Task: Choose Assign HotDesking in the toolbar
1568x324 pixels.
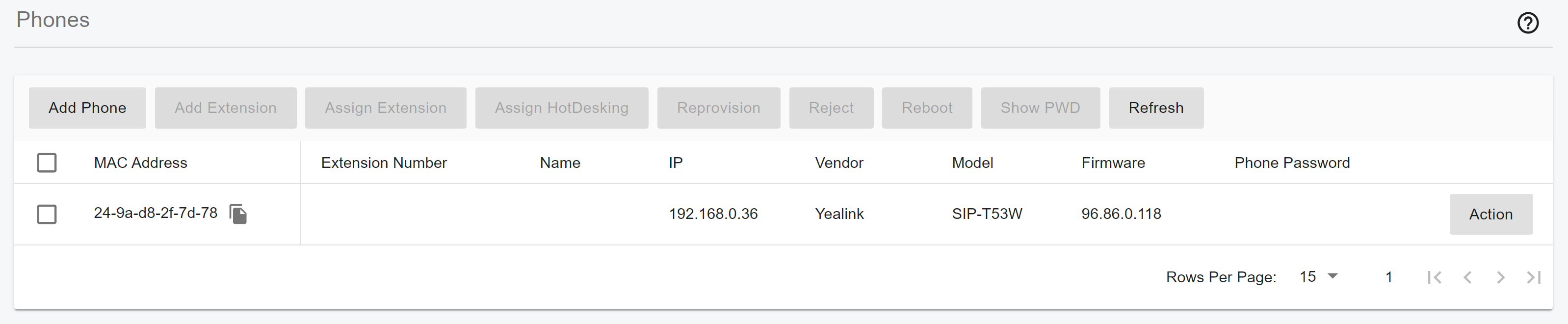Action: [x=561, y=108]
